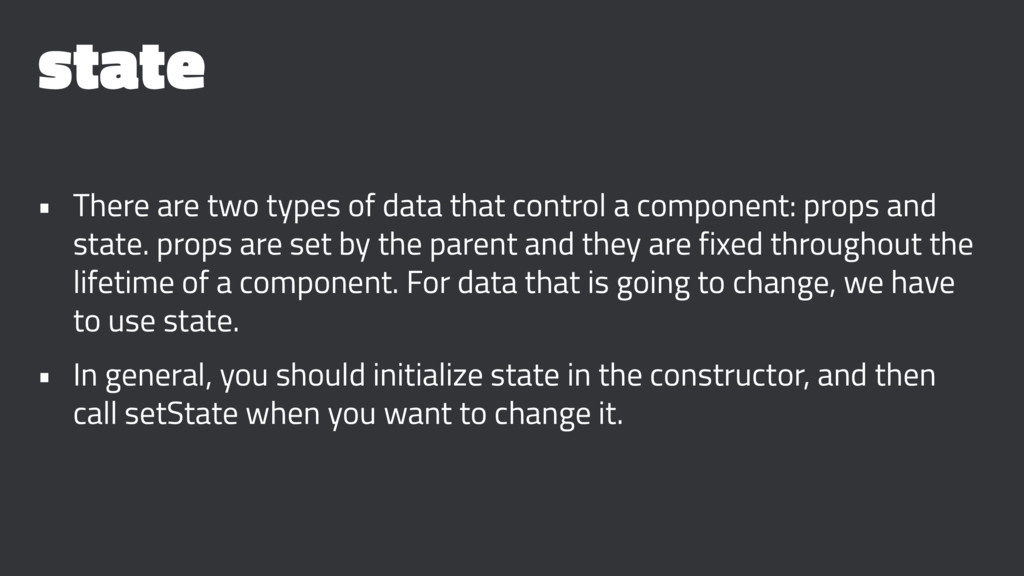The height and width of the screenshot is (576, 1024).
Task: Click the phrase "to use state."
Action: pos(156,321)
